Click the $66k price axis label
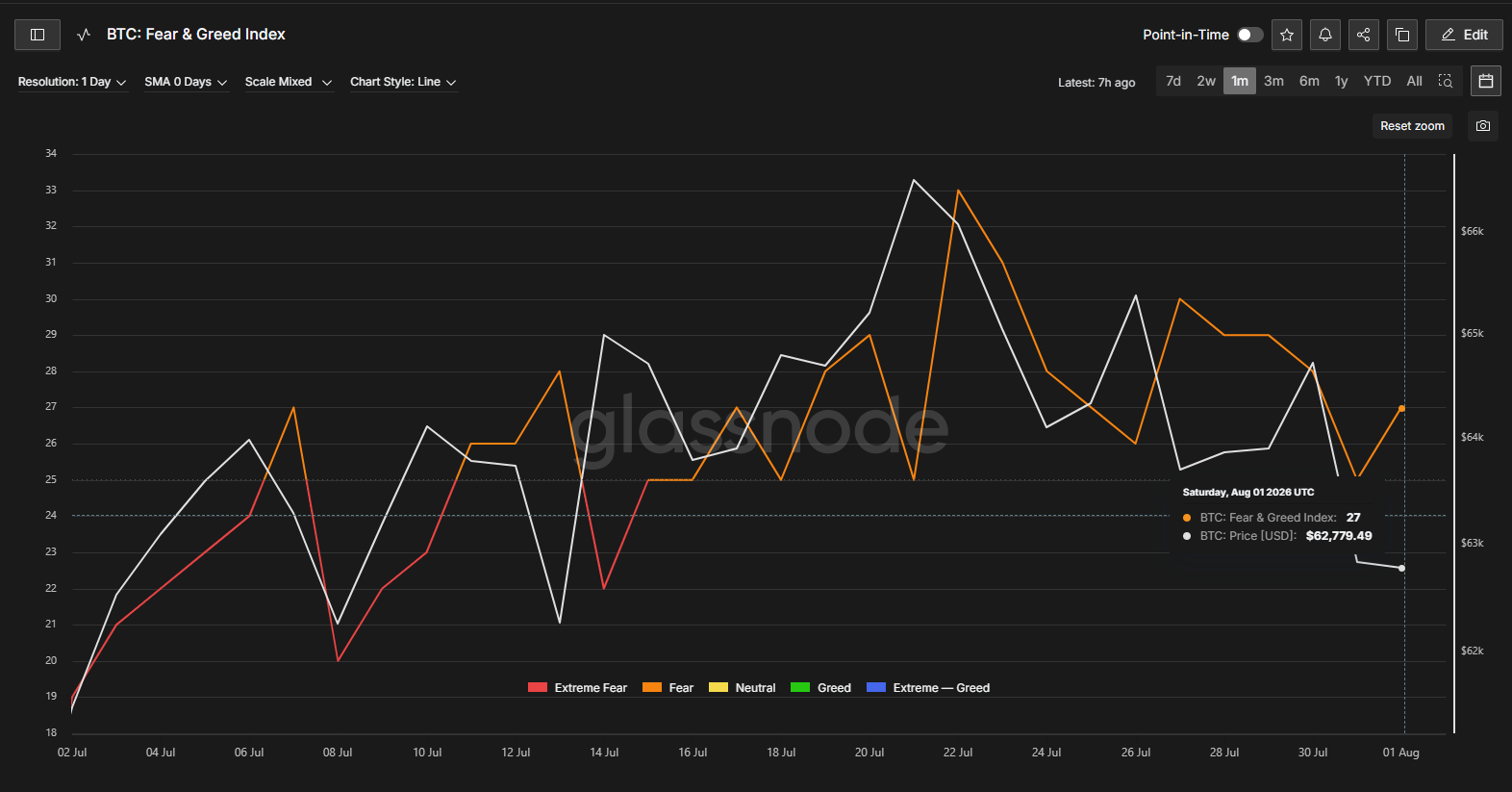This screenshot has height=792, width=1512. 1473,231
